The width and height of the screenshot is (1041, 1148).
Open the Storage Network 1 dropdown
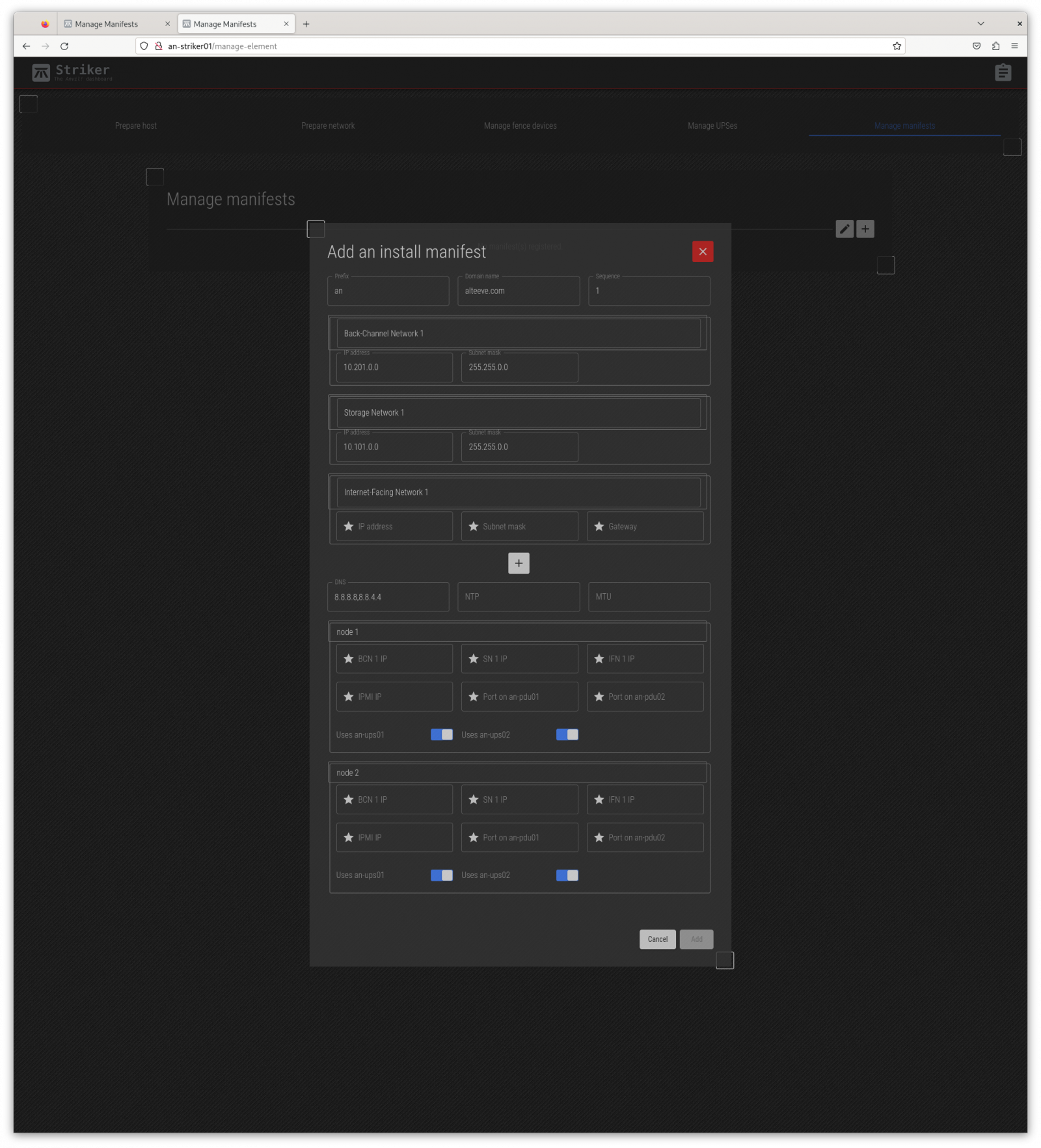coord(519,413)
